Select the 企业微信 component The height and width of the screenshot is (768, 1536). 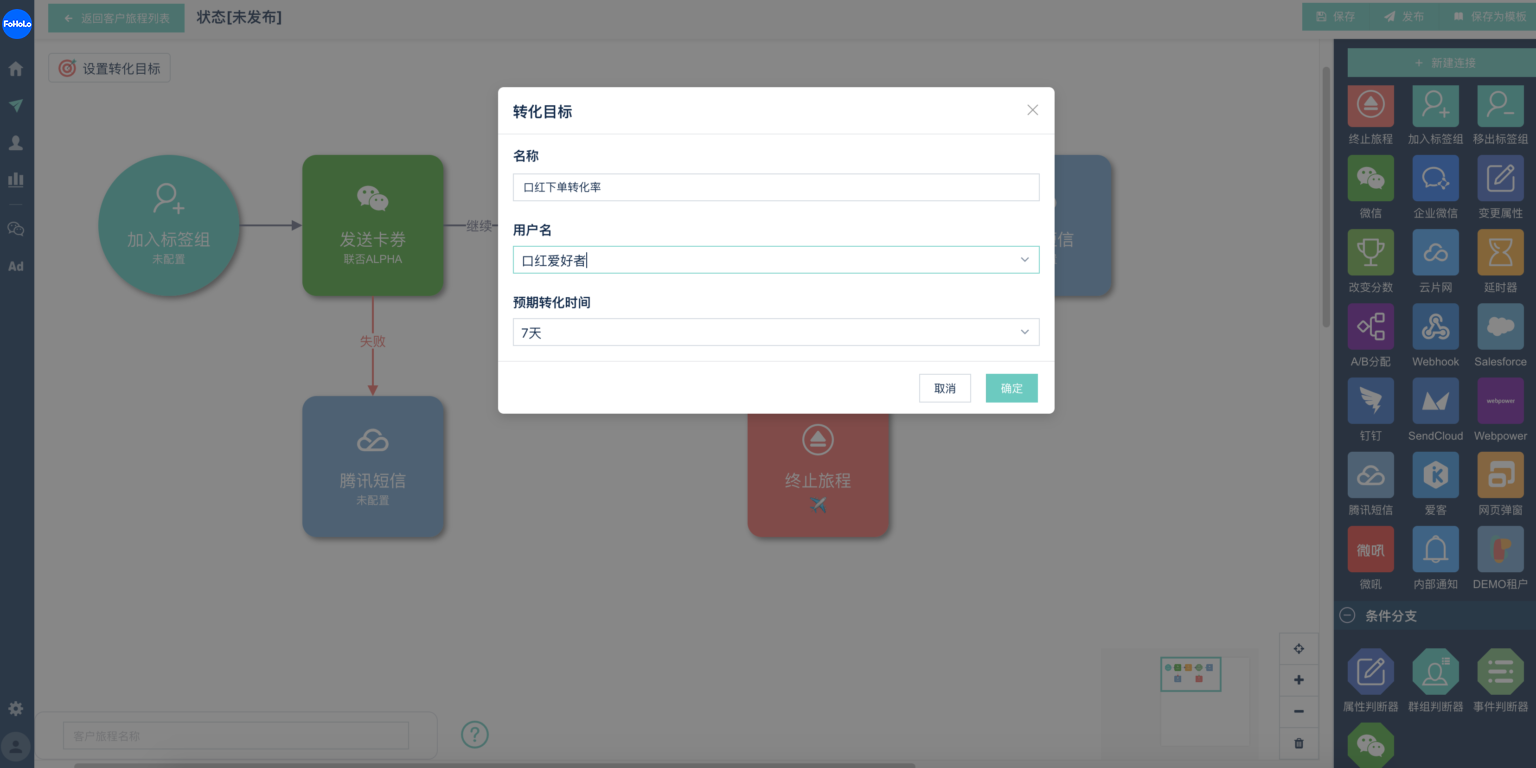tap(1435, 179)
